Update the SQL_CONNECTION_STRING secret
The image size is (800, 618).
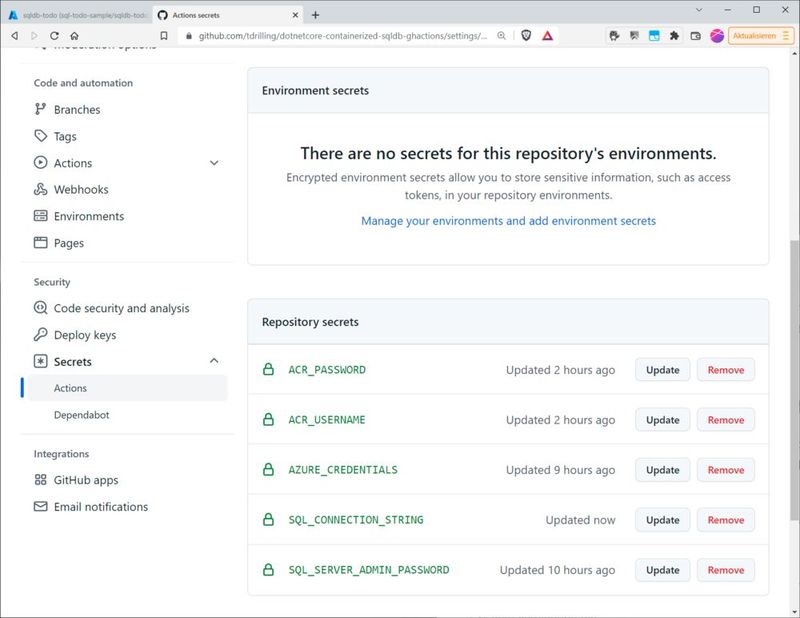tap(662, 520)
